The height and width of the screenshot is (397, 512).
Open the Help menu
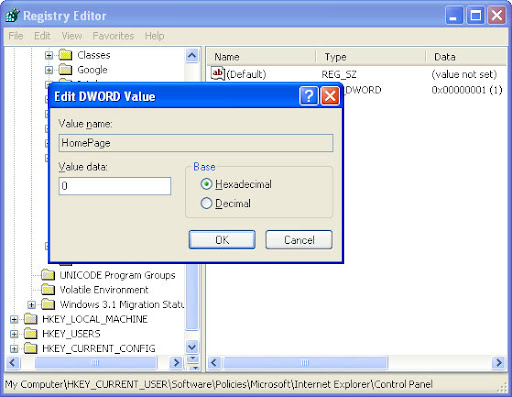[x=154, y=36]
